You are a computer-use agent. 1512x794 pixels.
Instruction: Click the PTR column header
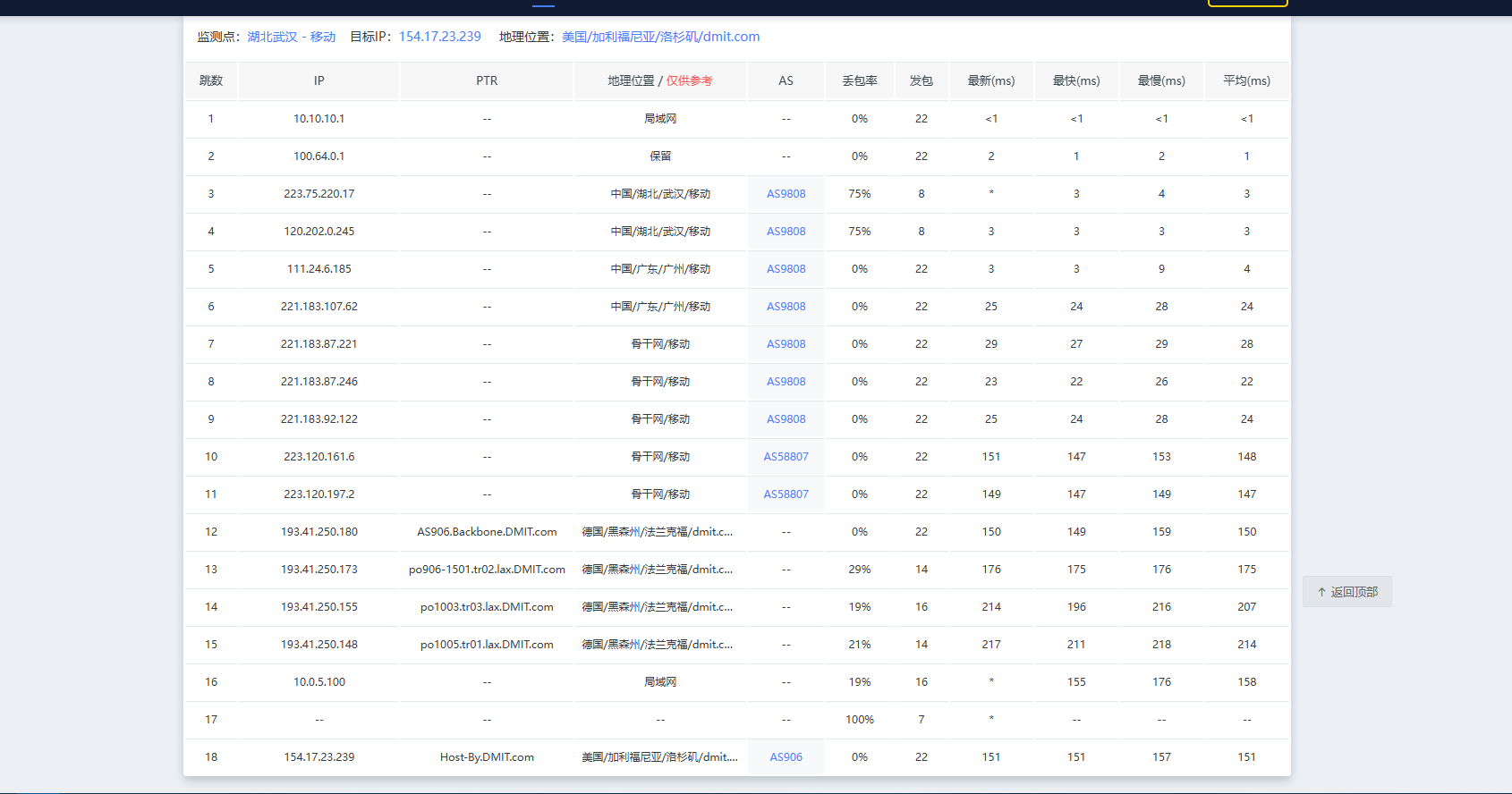pos(487,80)
